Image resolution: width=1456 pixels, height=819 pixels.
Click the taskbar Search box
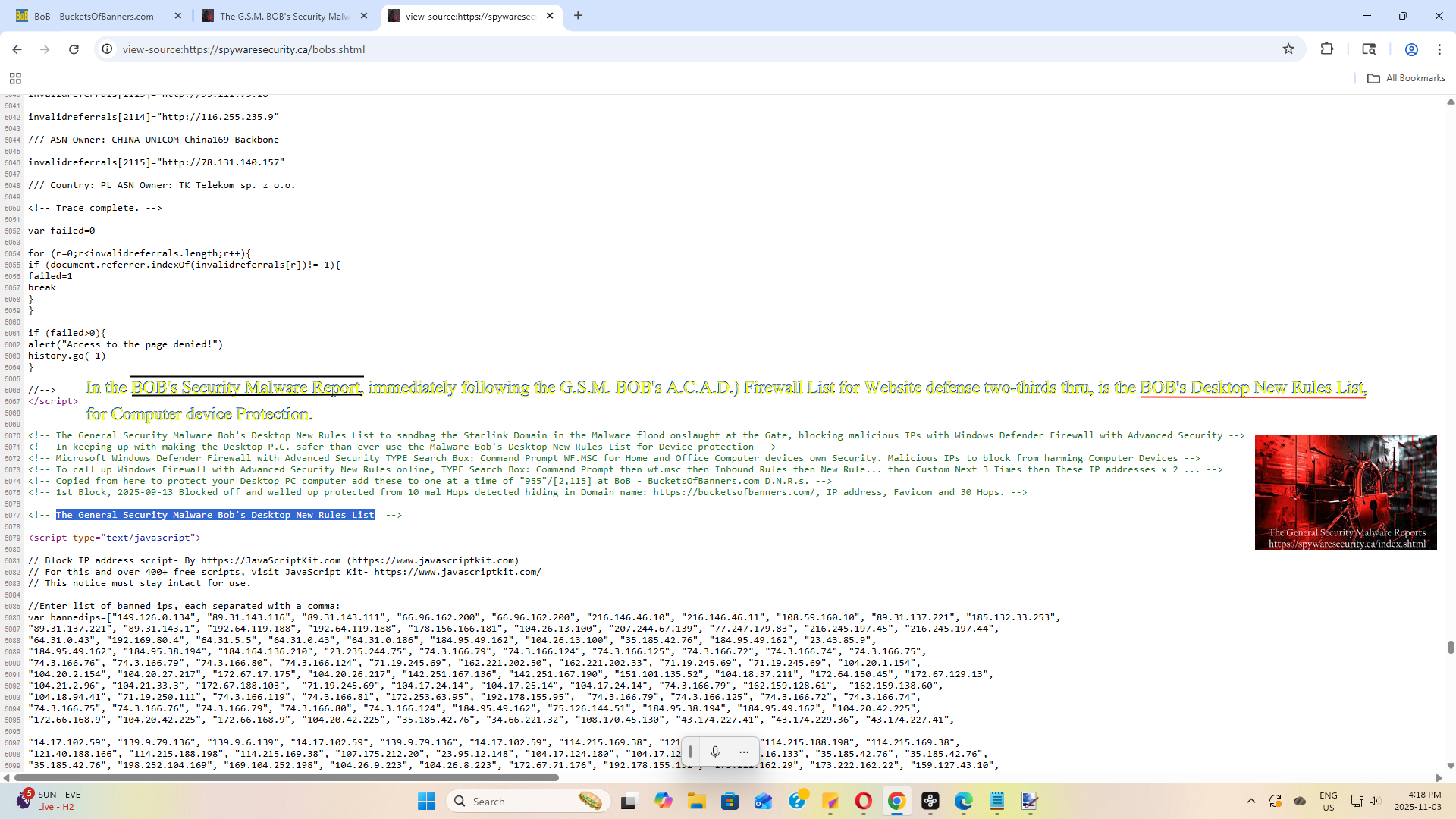[x=529, y=801]
